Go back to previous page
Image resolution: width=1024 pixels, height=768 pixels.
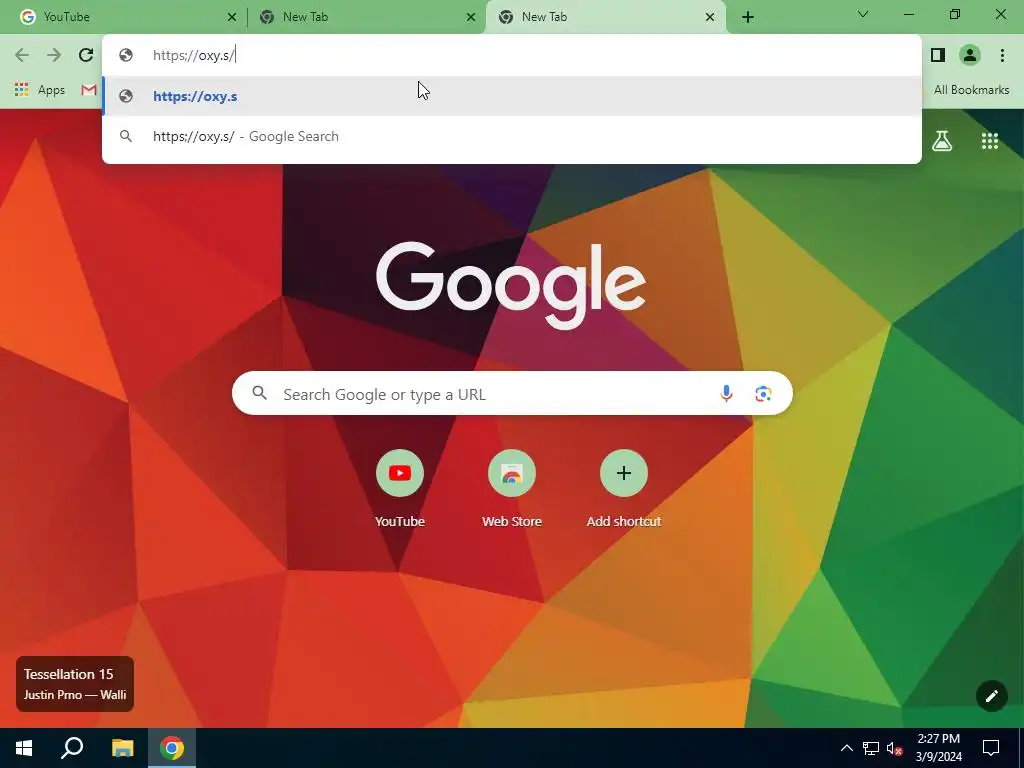(x=22, y=55)
